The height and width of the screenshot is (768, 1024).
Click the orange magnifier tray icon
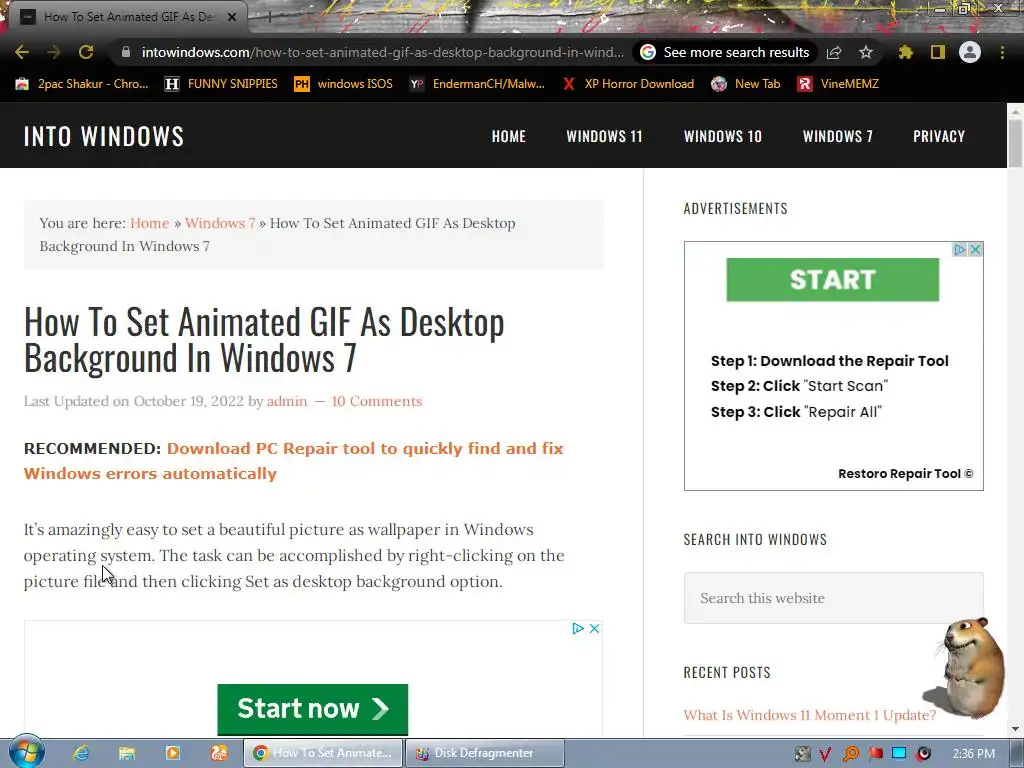[850, 754]
